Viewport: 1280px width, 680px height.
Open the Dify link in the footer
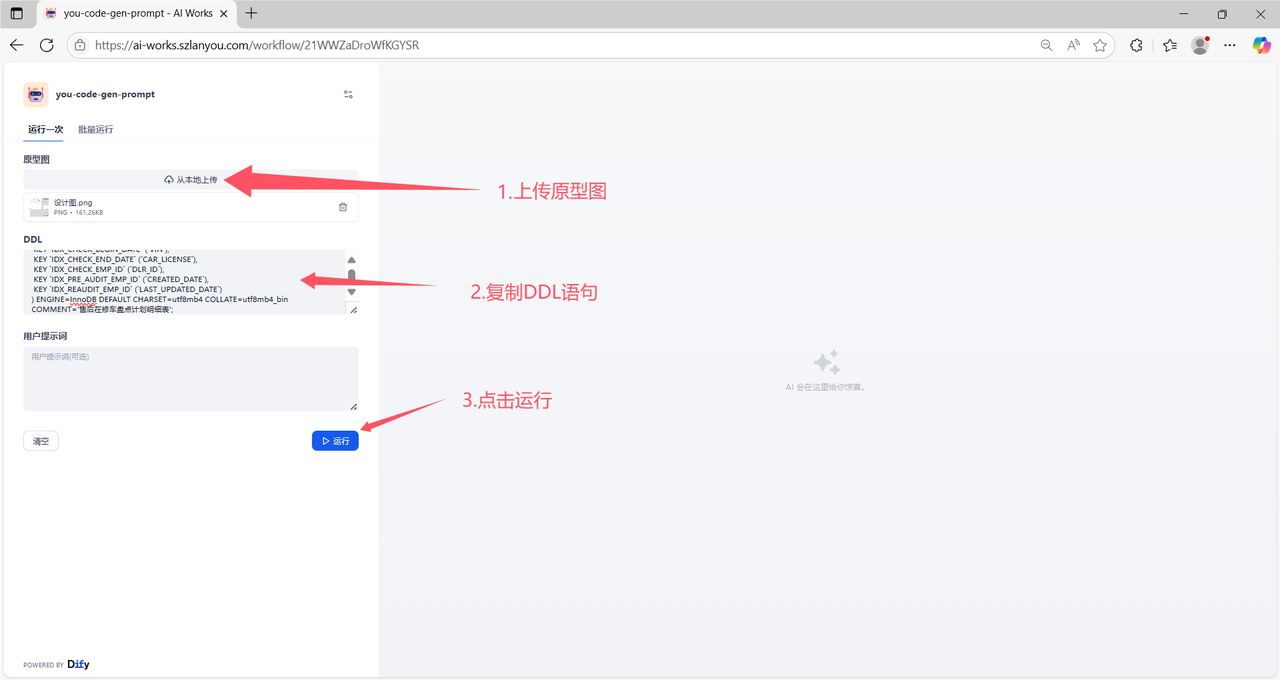(x=78, y=664)
